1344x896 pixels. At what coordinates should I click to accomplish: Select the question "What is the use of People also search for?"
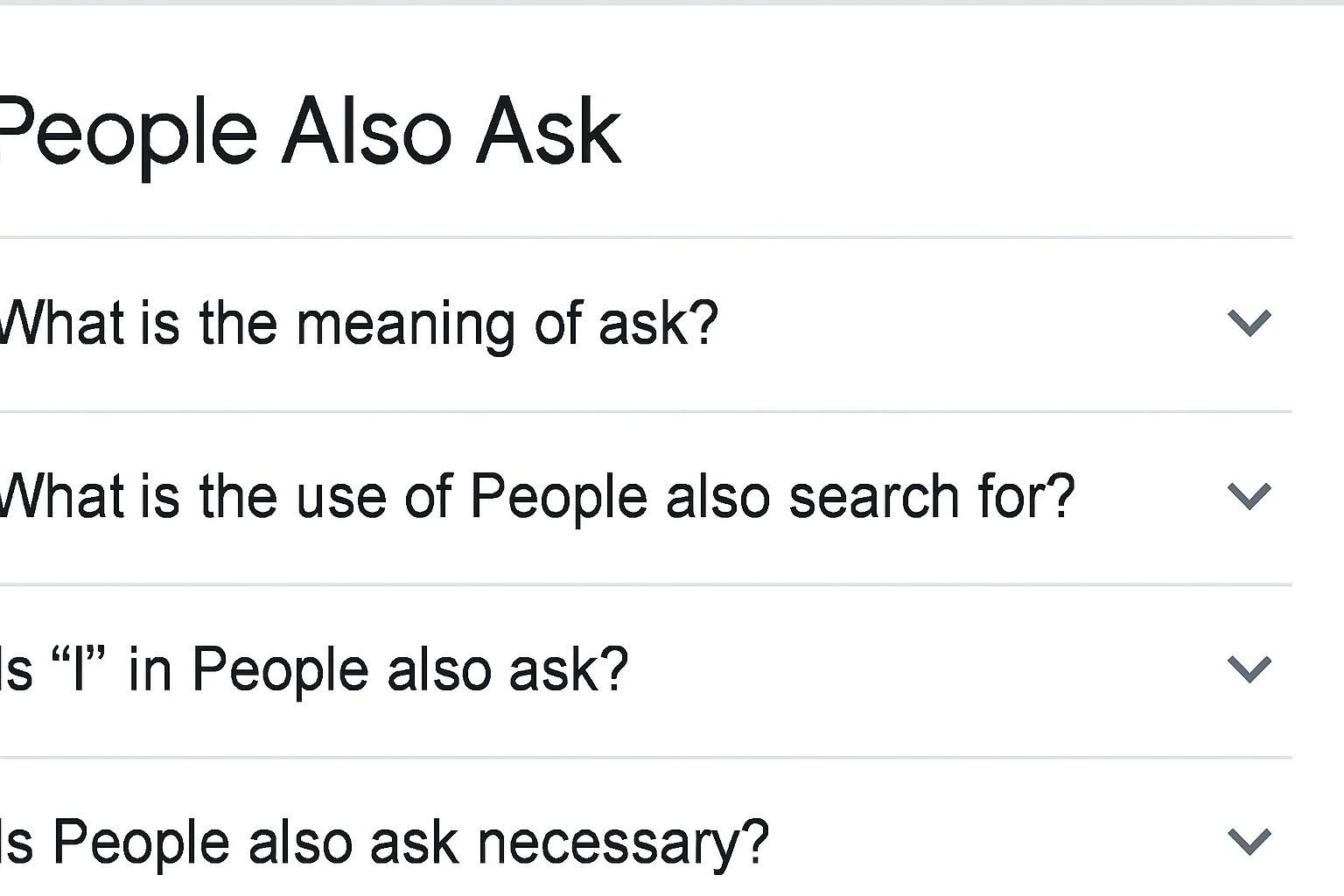pos(535,497)
